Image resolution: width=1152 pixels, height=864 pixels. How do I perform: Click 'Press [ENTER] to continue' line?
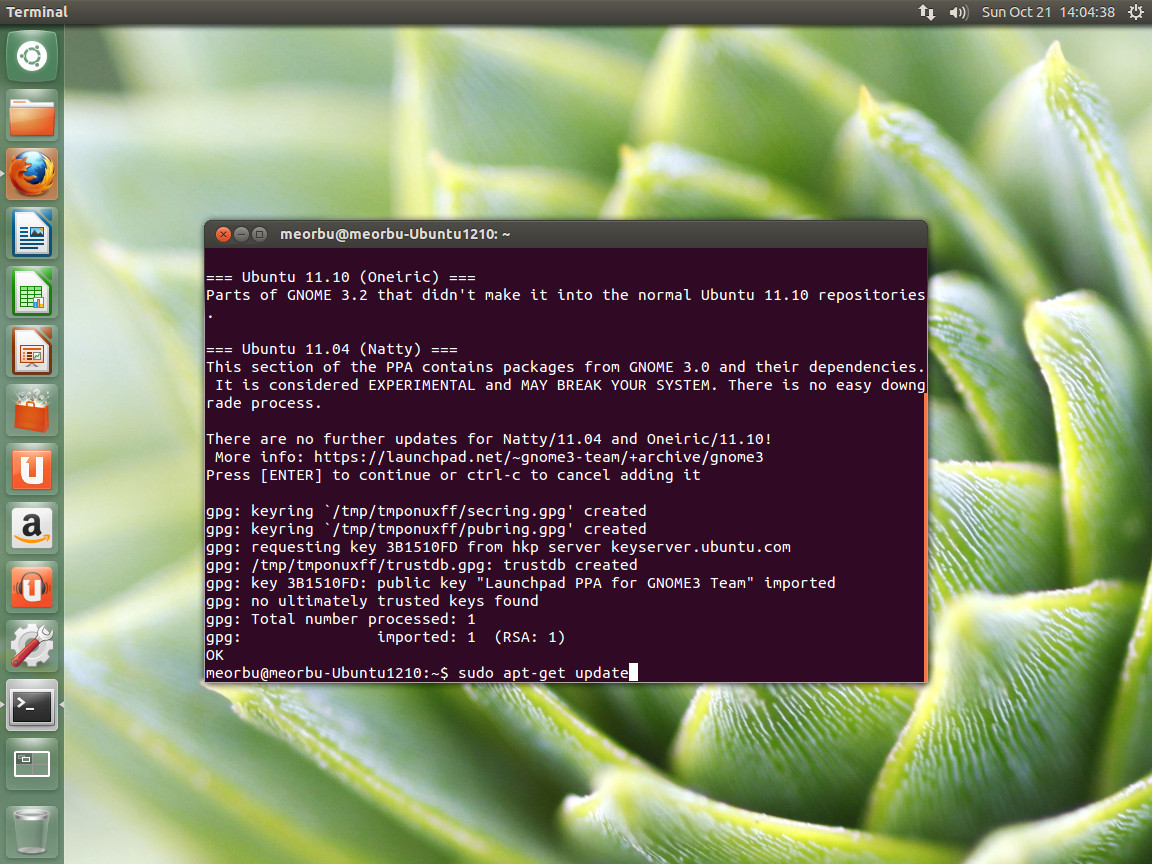(453, 475)
